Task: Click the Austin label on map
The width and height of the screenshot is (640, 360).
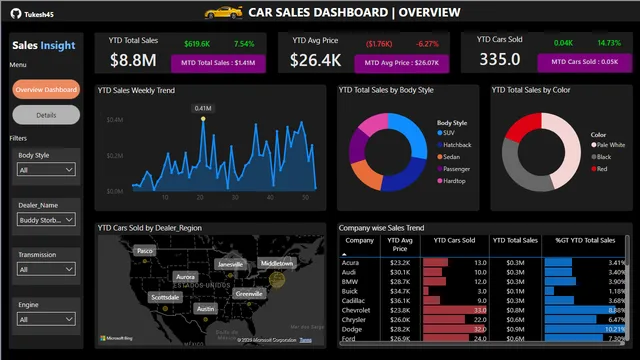Action: pos(205,309)
